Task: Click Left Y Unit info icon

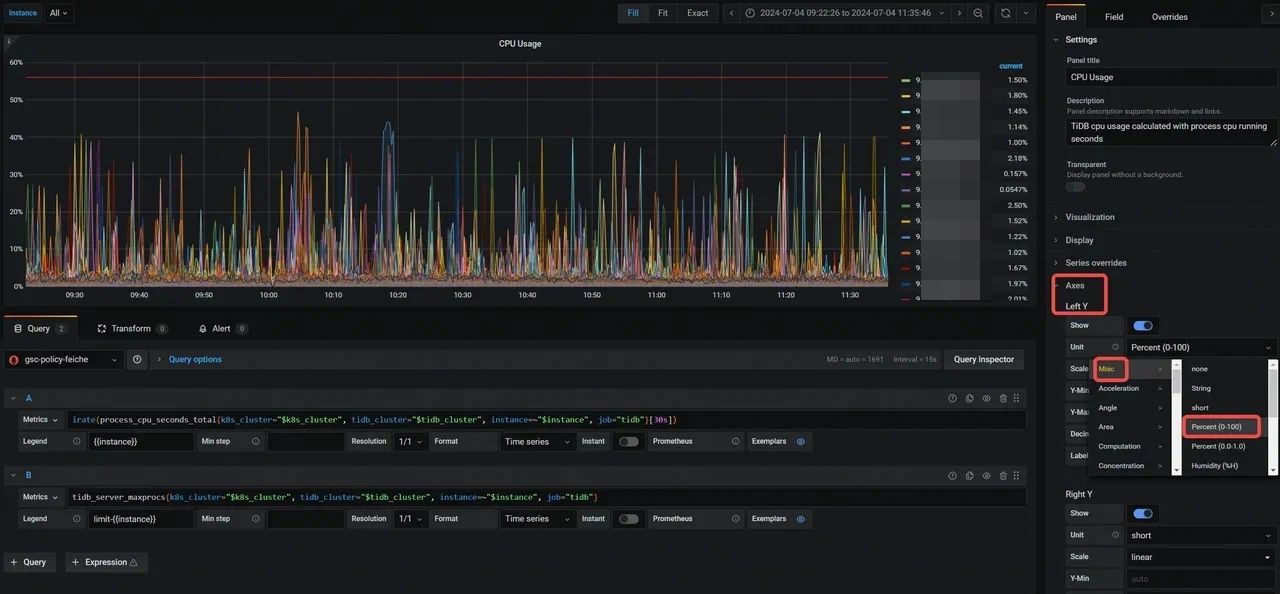Action: [x=1115, y=347]
